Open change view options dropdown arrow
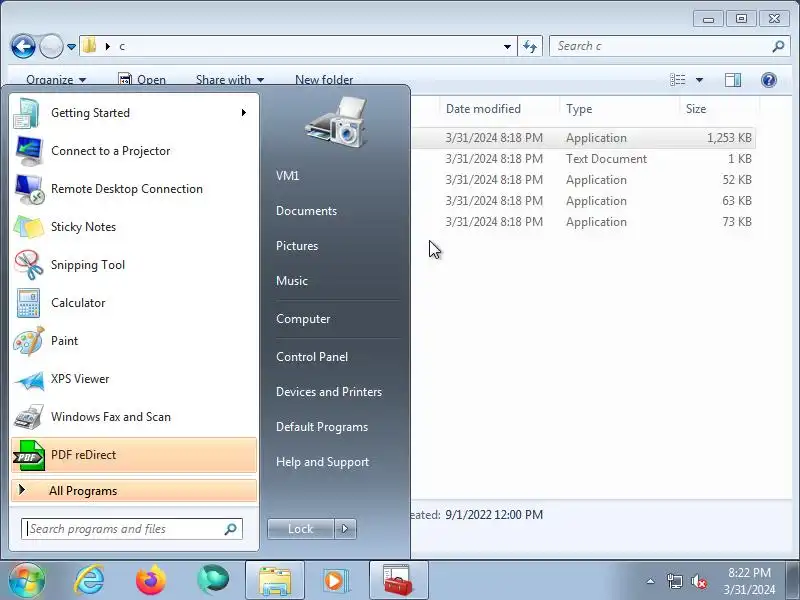The width and height of the screenshot is (800, 600). (699, 80)
